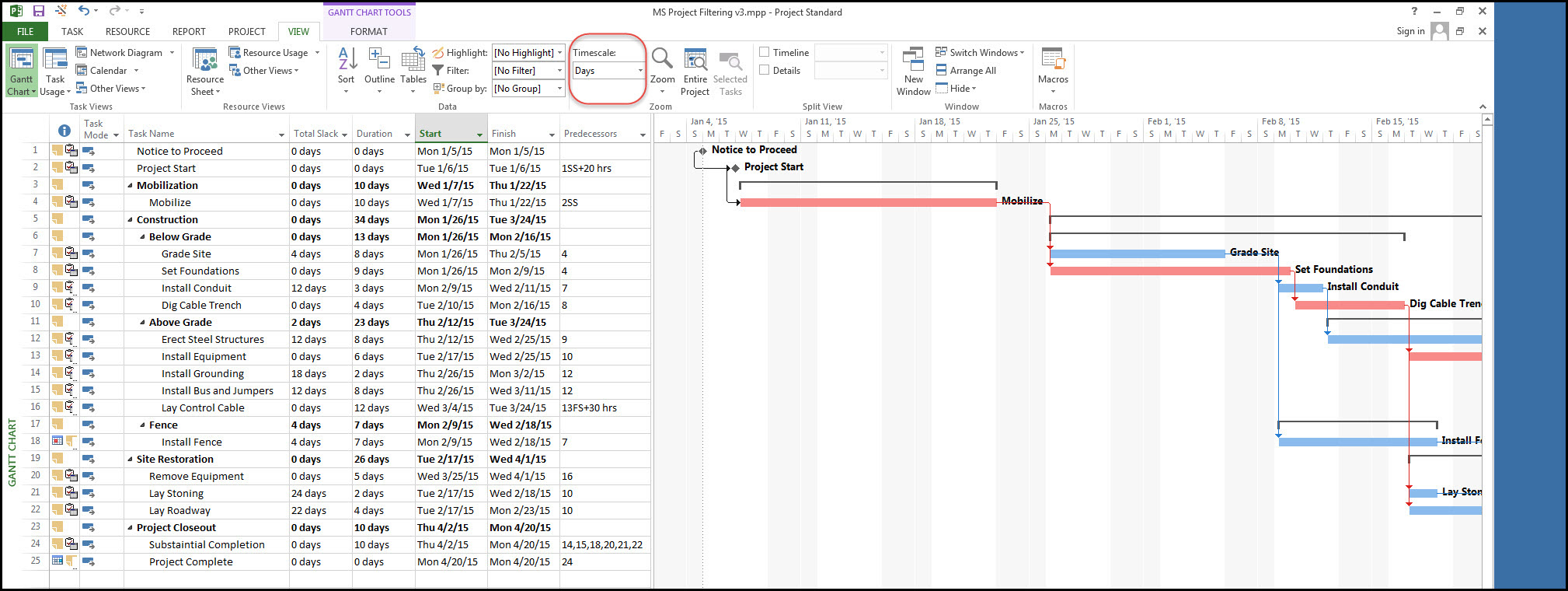The width and height of the screenshot is (1568, 591).
Task: Open the Tables icon
Action: tap(413, 61)
